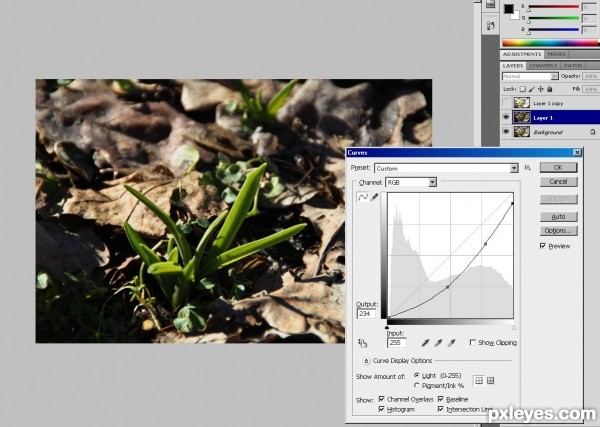Toggle the Preview checkbox
Viewport: 600px width, 427px height.
[543, 246]
